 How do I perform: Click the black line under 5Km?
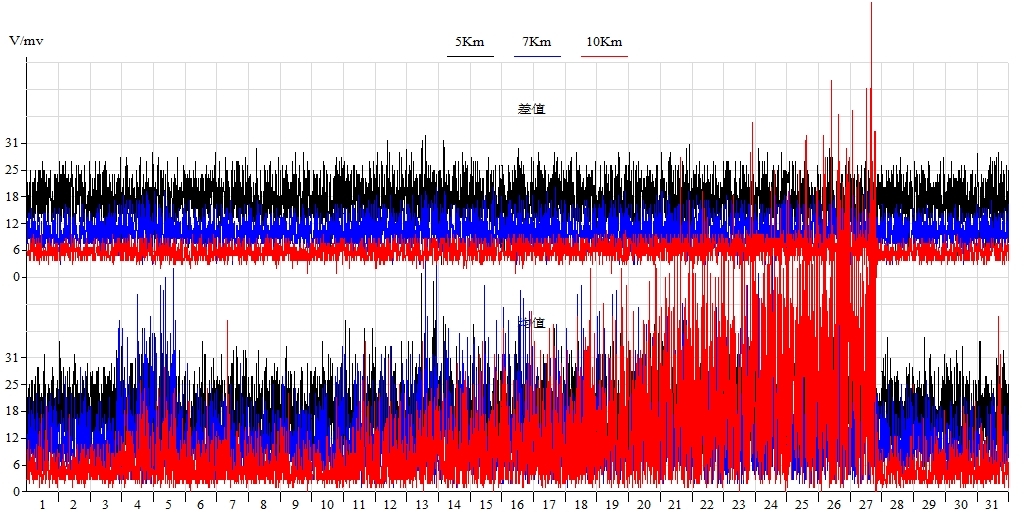[x=470, y=56]
